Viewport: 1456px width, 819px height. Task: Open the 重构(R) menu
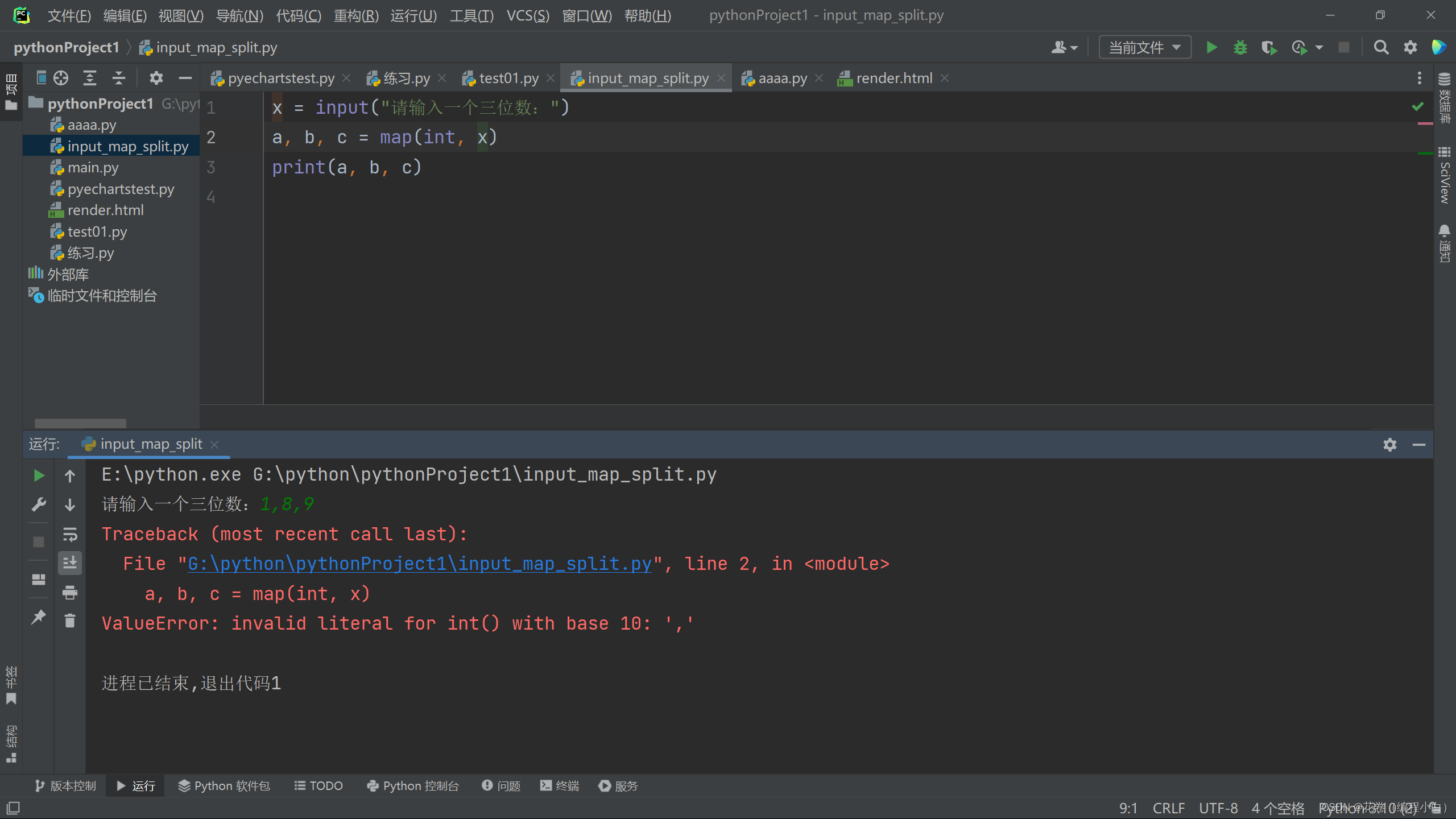(x=356, y=15)
